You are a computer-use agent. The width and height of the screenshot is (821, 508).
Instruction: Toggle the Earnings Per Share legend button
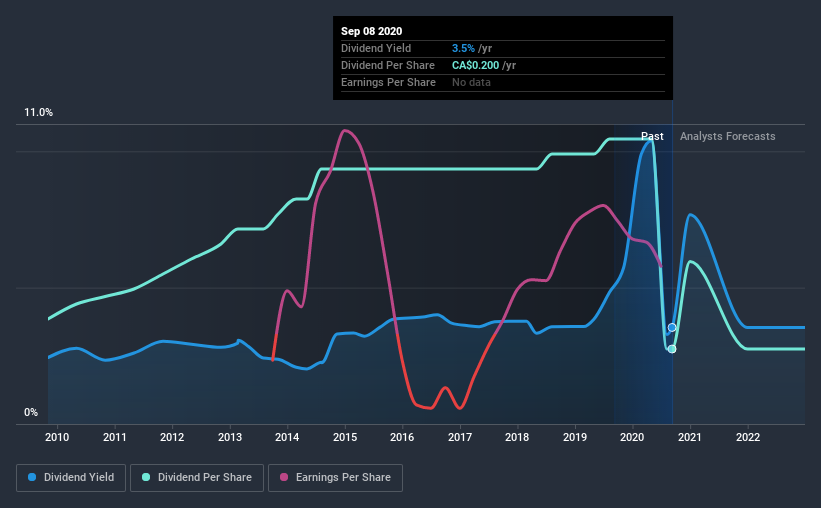(x=335, y=478)
